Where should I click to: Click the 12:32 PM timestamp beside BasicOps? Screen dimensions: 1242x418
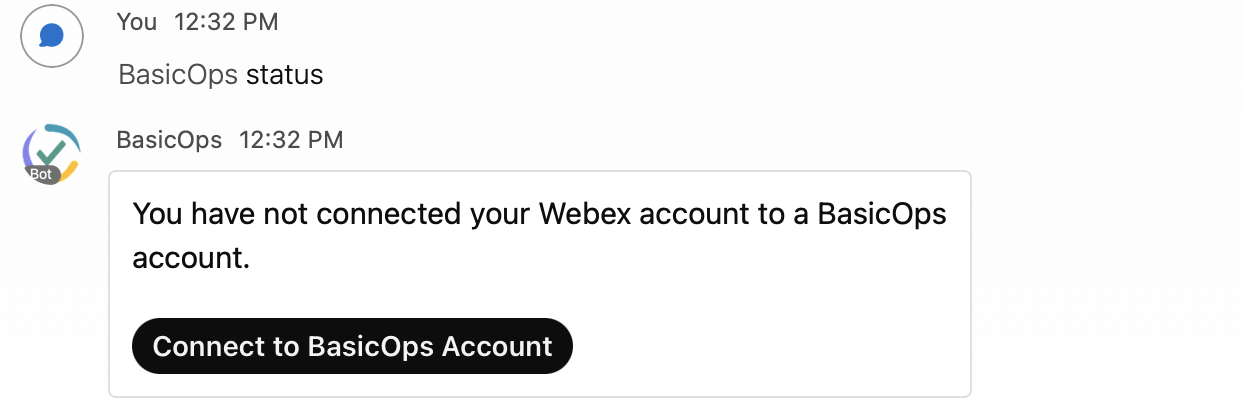[x=291, y=140]
